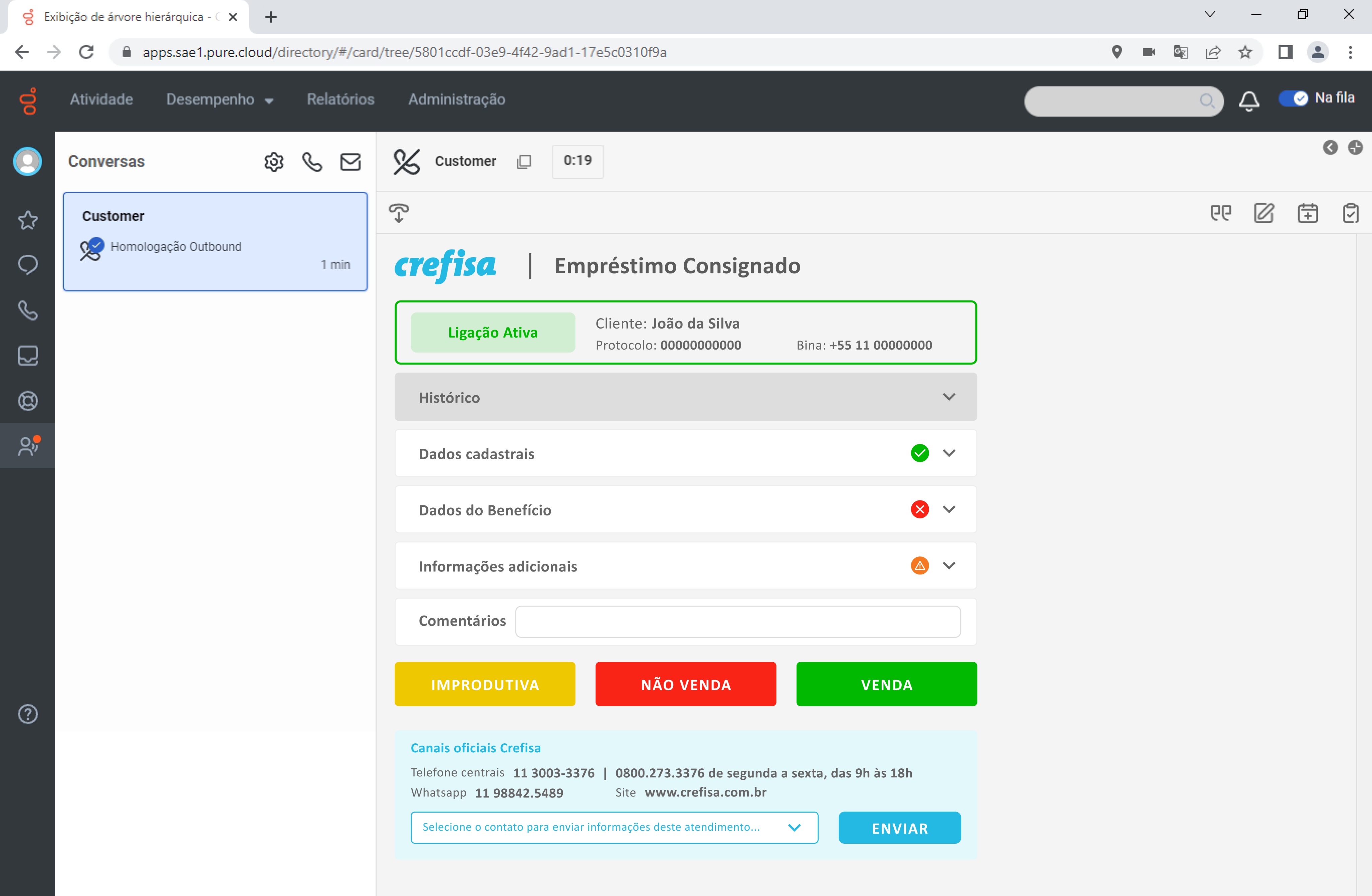Image resolution: width=1372 pixels, height=896 pixels.
Task: Go to the Relatórios menu item
Action: 340,100
